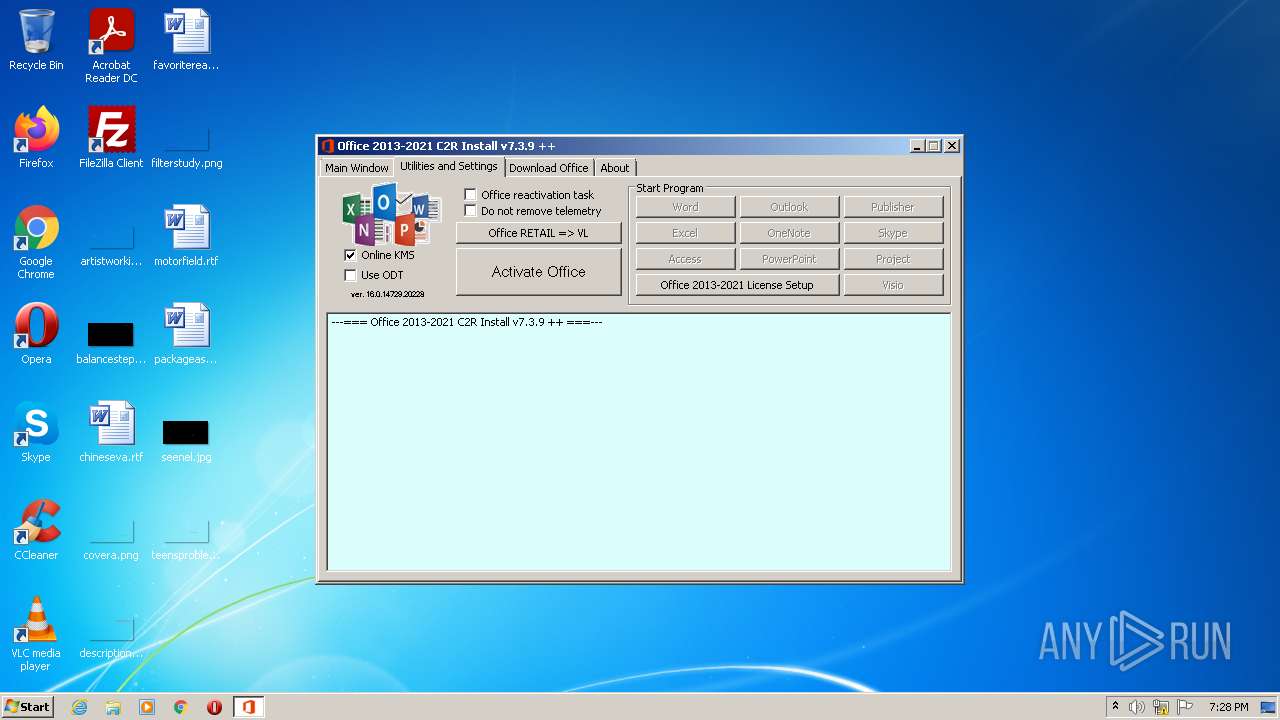Launch VLC media player shortcut

pyautogui.click(x=36, y=634)
